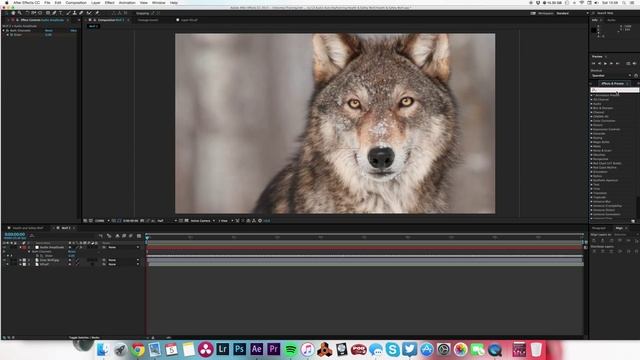Open the resolution dropdown showing Half

pos(167,221)
